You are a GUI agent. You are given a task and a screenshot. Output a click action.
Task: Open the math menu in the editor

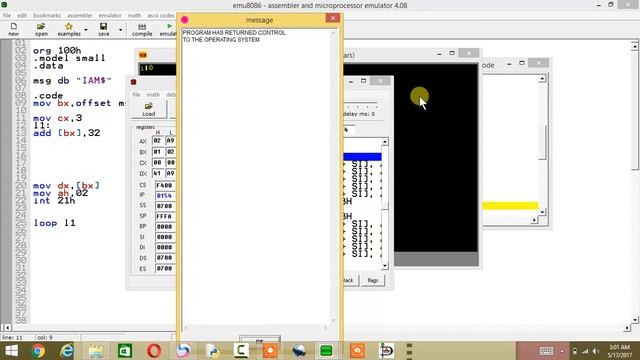coord(134,15)
